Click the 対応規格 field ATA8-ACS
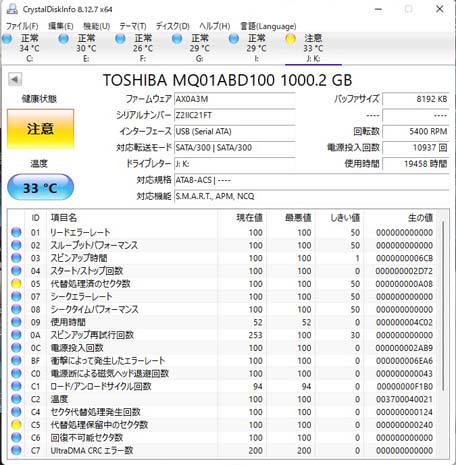 click(312, 180)
